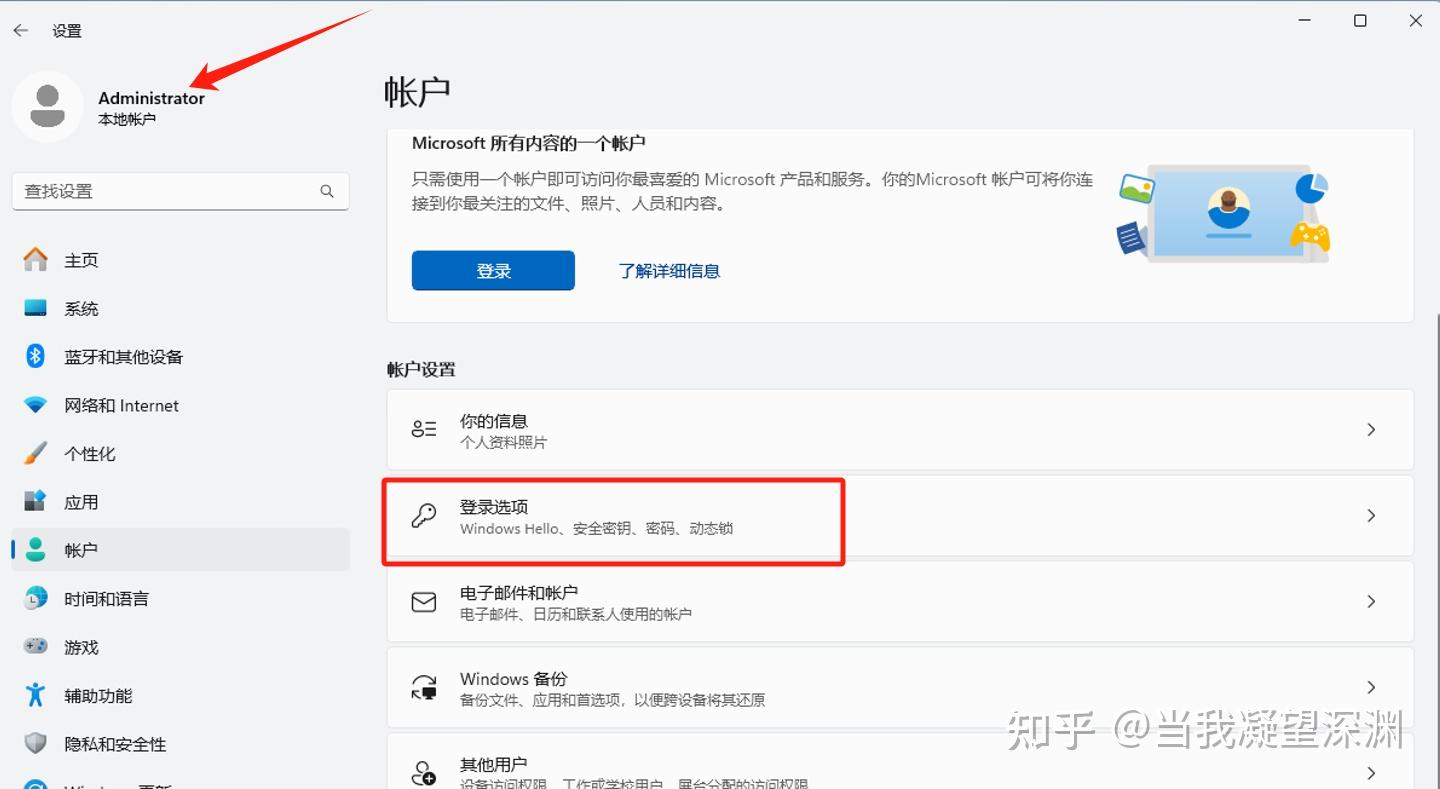Open 蓝牙和其他设备 settings via its icon
The image size is (1440, 789).
[x=34, y=356]
